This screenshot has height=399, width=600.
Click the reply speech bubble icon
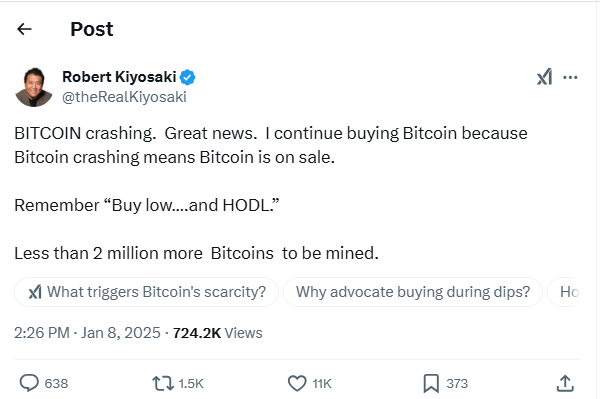(29, 383)
